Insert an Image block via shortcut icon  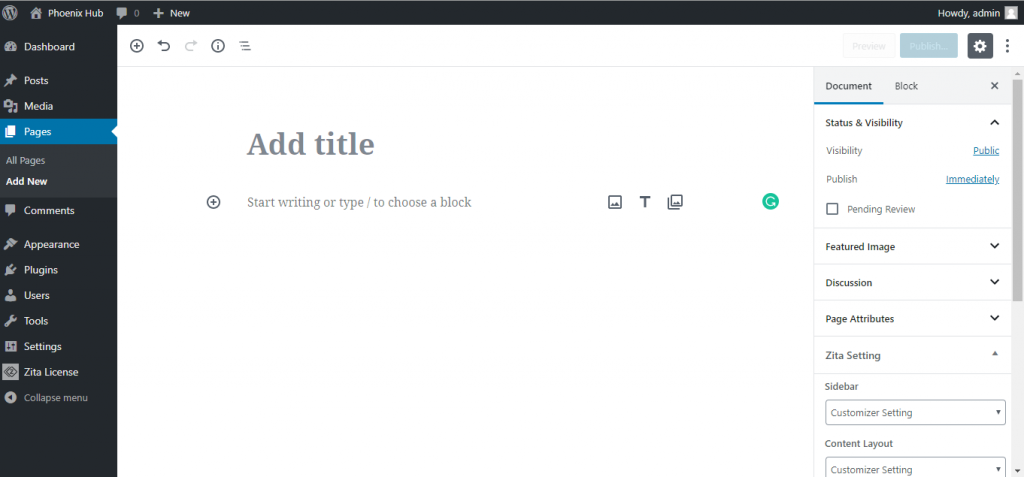(x=615, y=202)
